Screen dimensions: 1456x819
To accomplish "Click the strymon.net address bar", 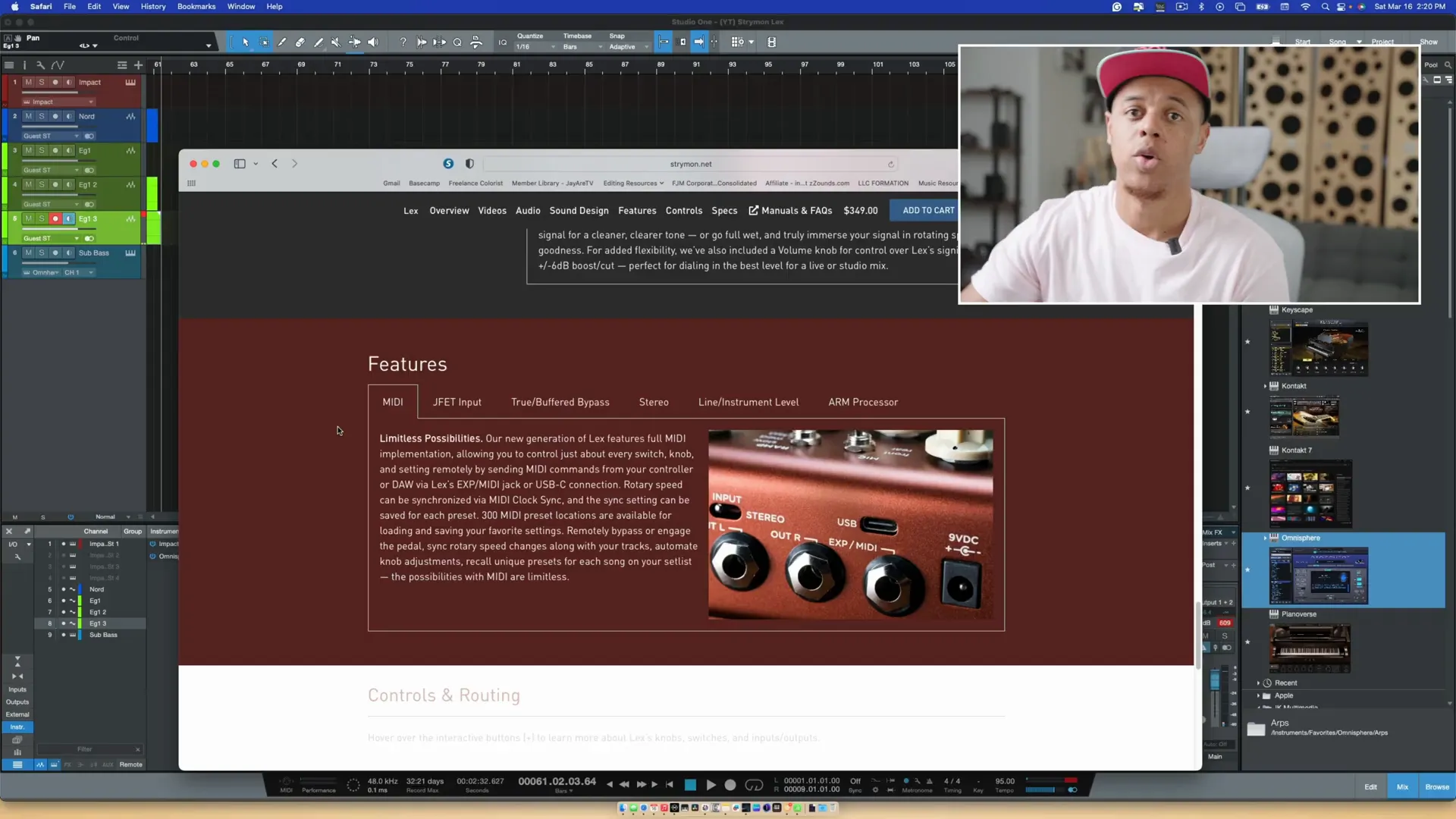I will 691,164.
